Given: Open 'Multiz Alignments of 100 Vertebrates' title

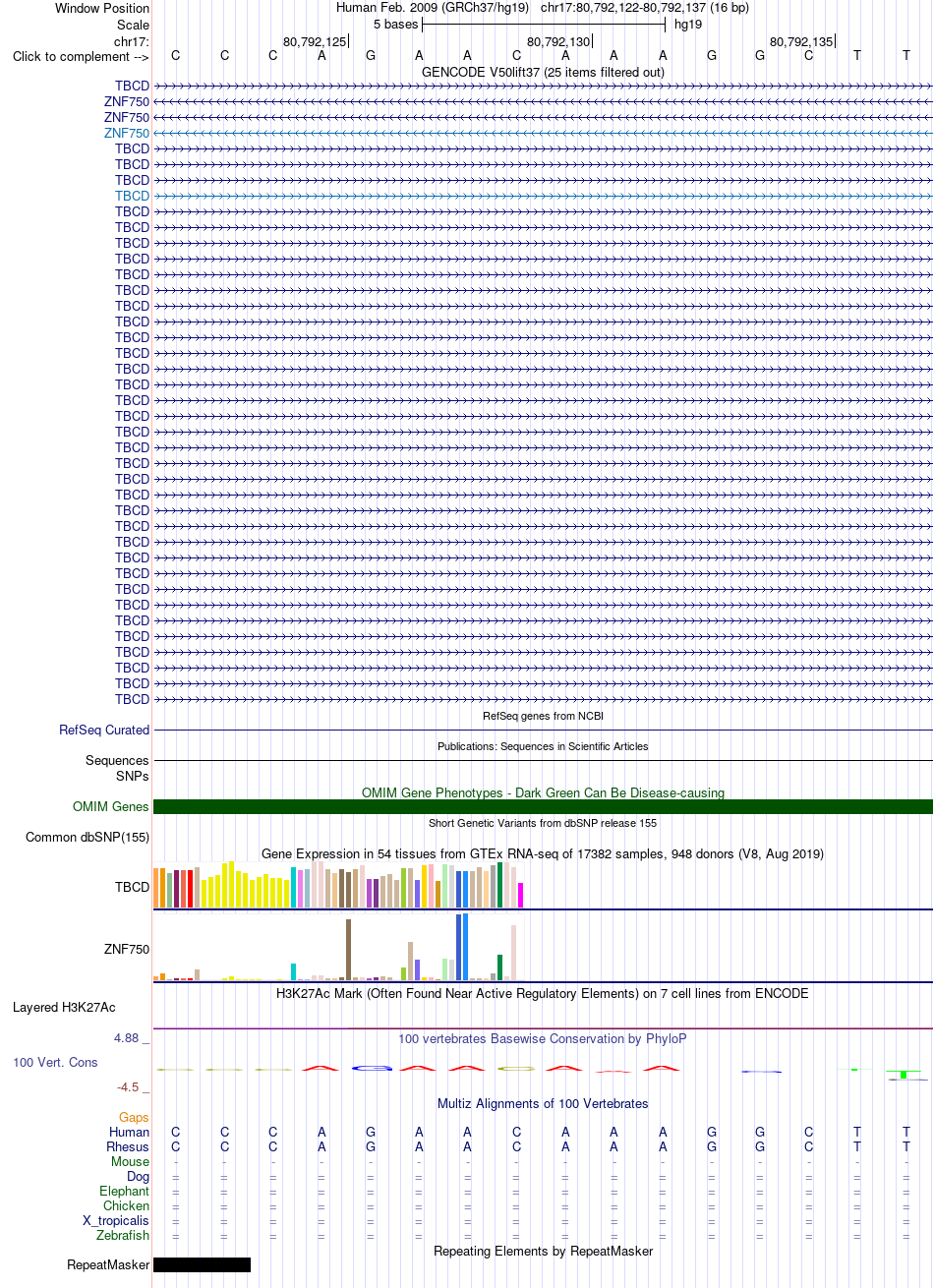Looking at the screenshot, I should [543, 1103].
